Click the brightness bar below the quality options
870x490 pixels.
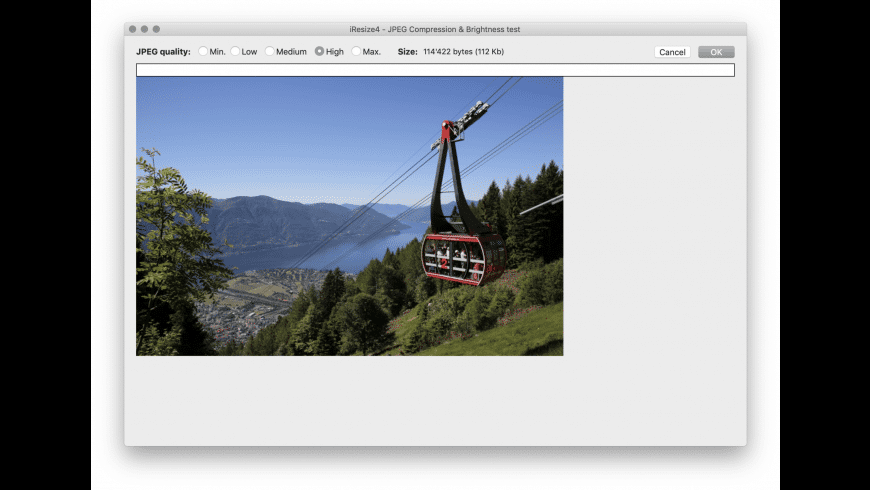point(436,70)
